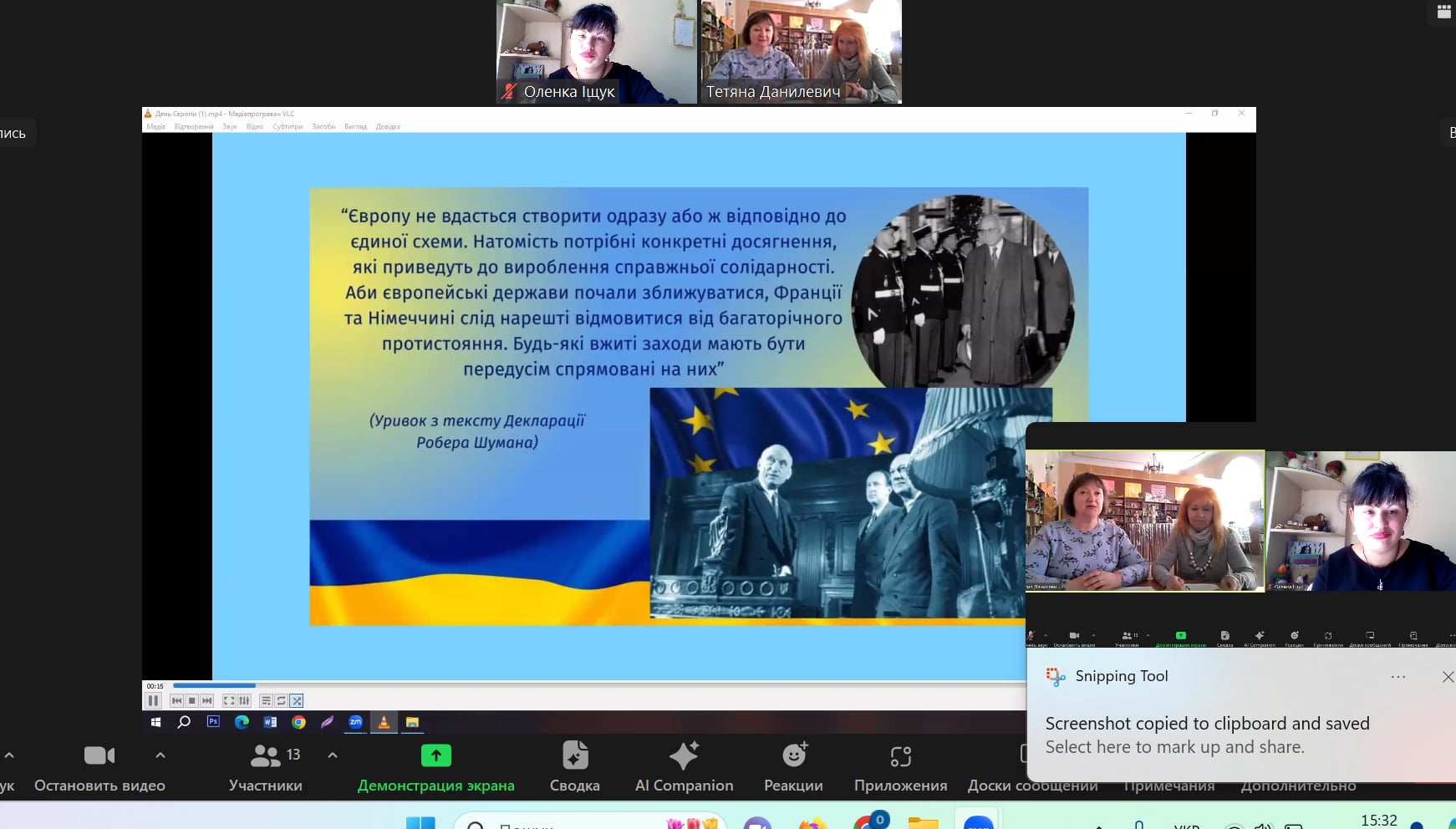Open Snipping Tool notification options menu
This screenshot has height=829, width=1456.
(1397, 677)
